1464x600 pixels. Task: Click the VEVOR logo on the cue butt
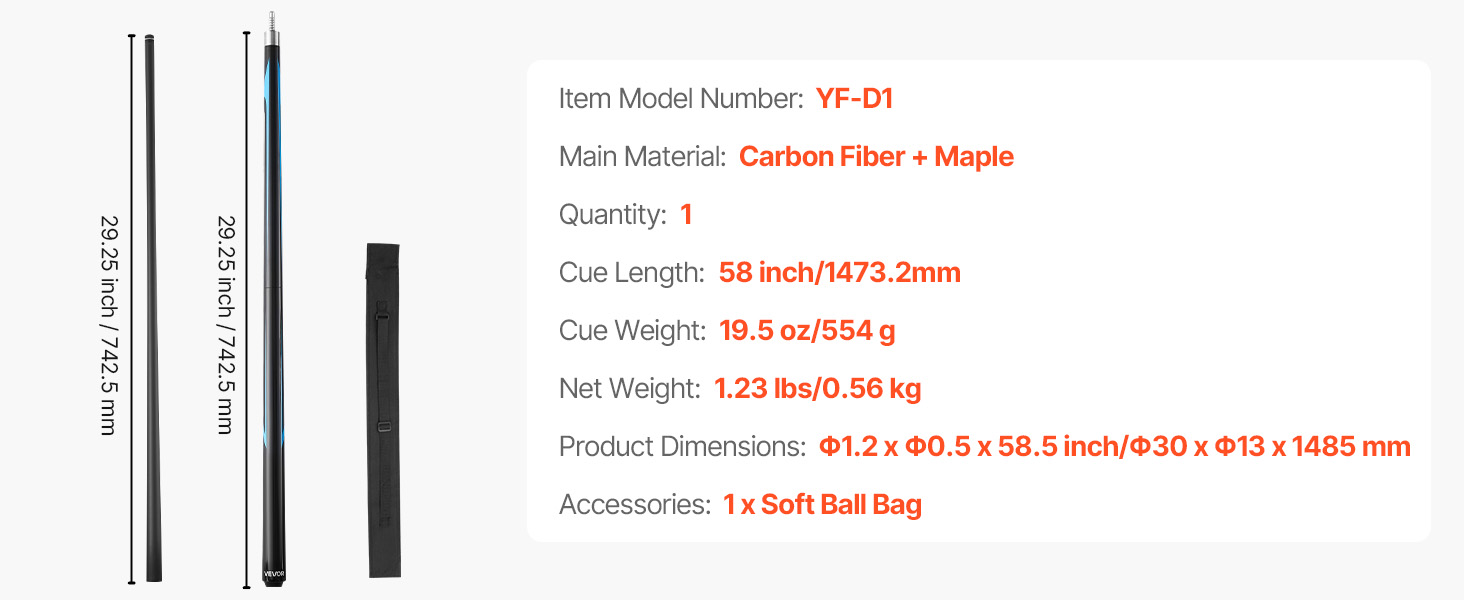click(274, 572)
